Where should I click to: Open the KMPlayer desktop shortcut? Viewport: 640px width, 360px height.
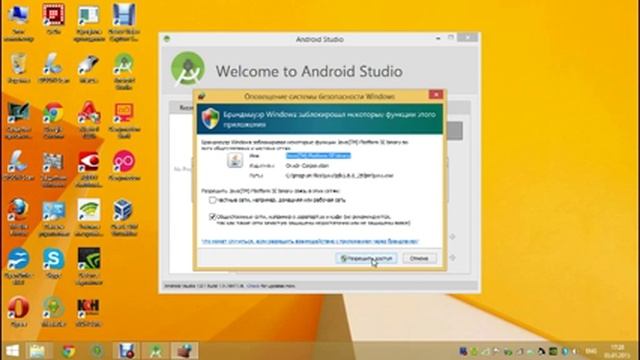pos(89,312)
